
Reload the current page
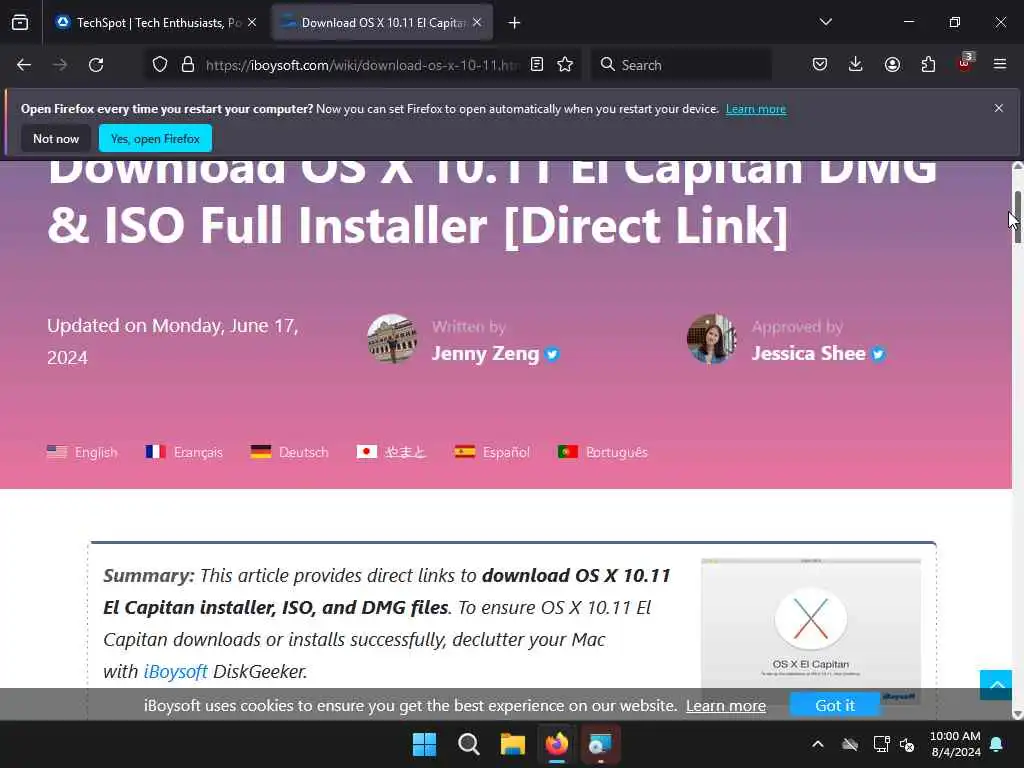(96, 65)
